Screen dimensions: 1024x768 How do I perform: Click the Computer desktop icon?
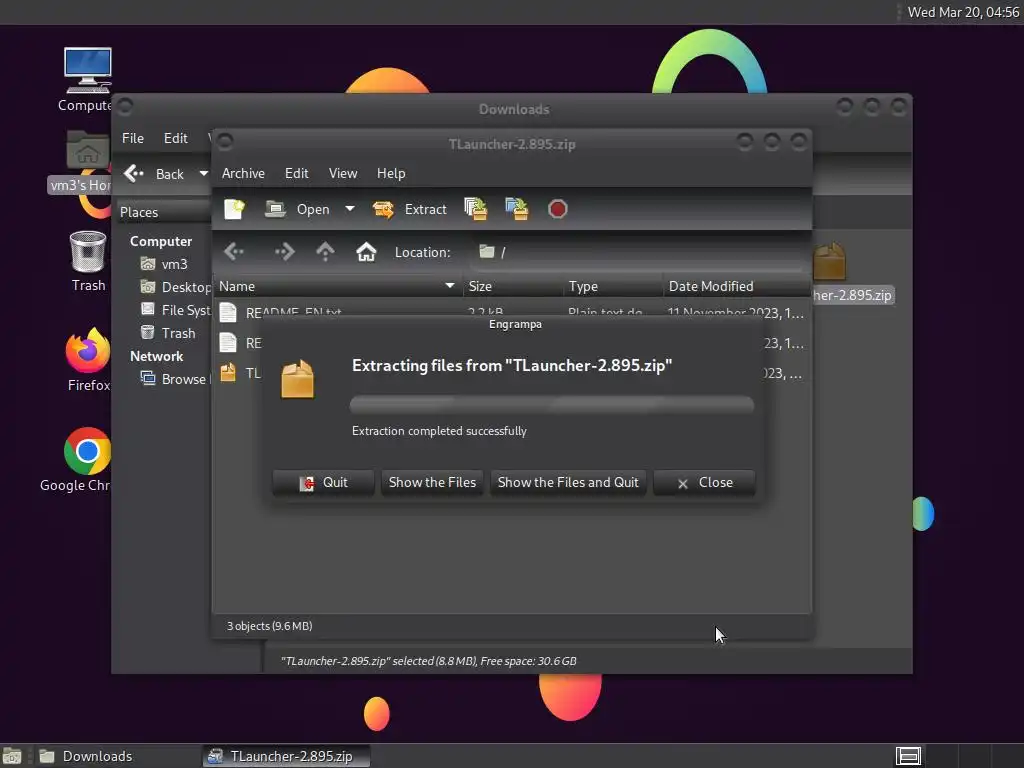(x=88, y=71)
